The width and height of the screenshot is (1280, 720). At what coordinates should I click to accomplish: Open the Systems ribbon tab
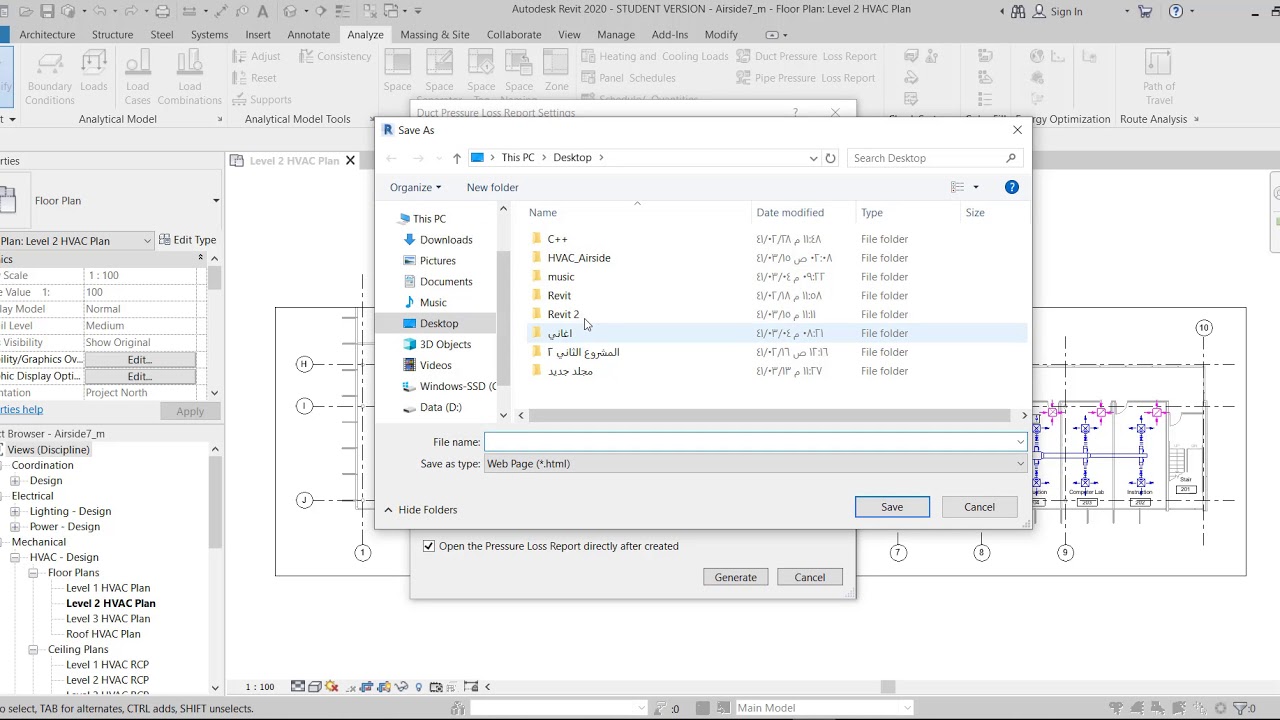[x=209, y=34]
